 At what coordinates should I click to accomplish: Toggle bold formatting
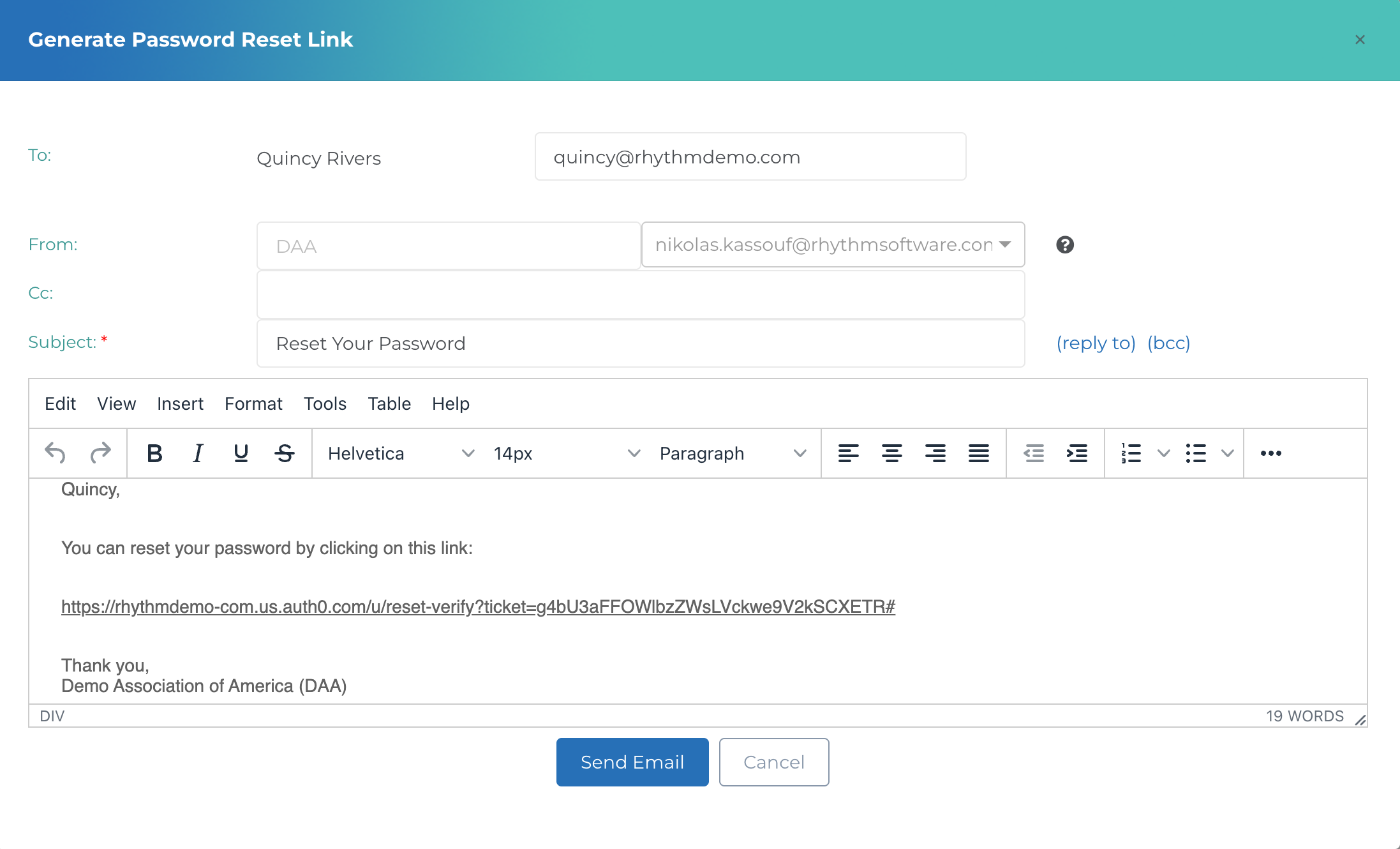tap(154, 453)
